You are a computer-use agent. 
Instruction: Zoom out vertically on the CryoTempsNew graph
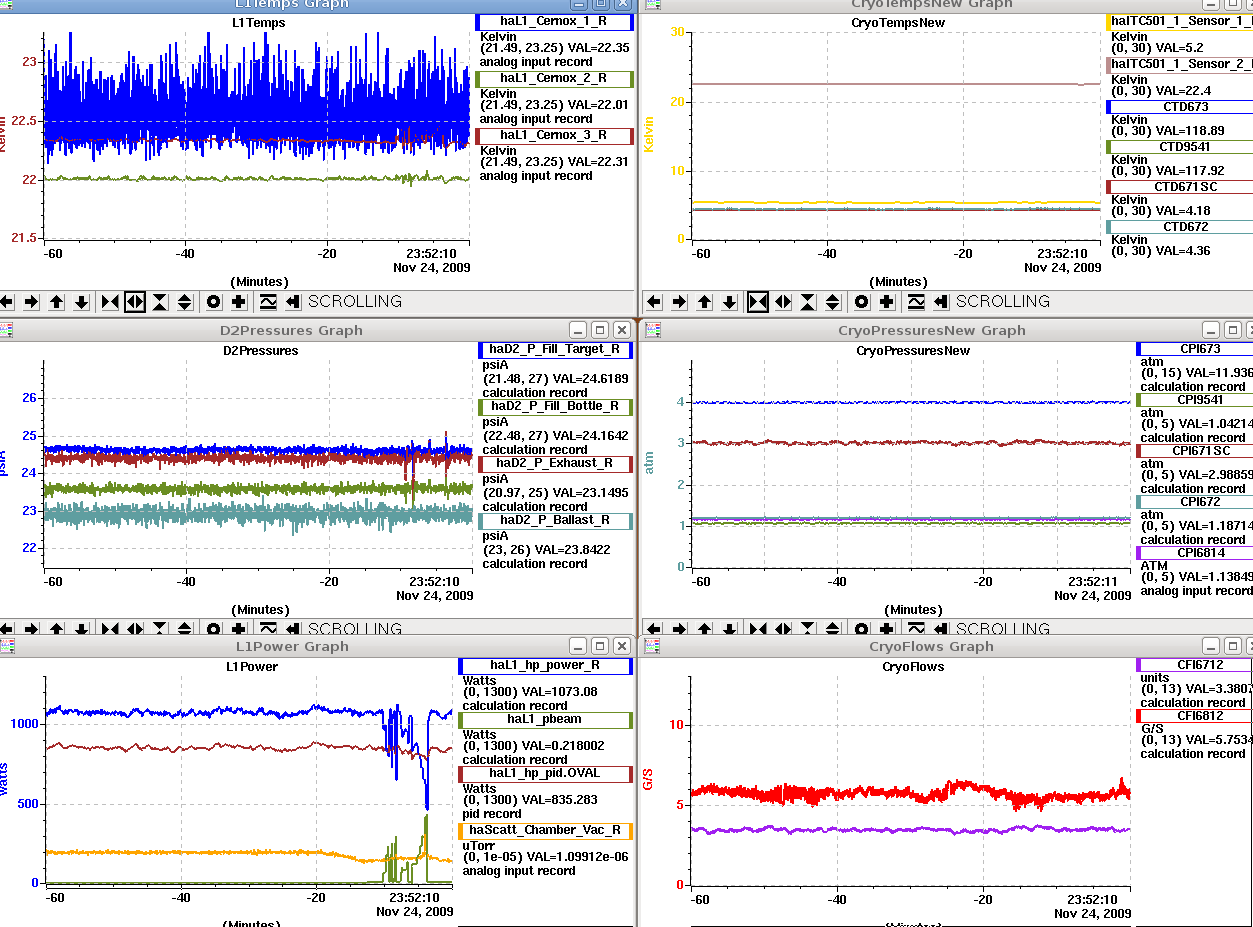833,301
